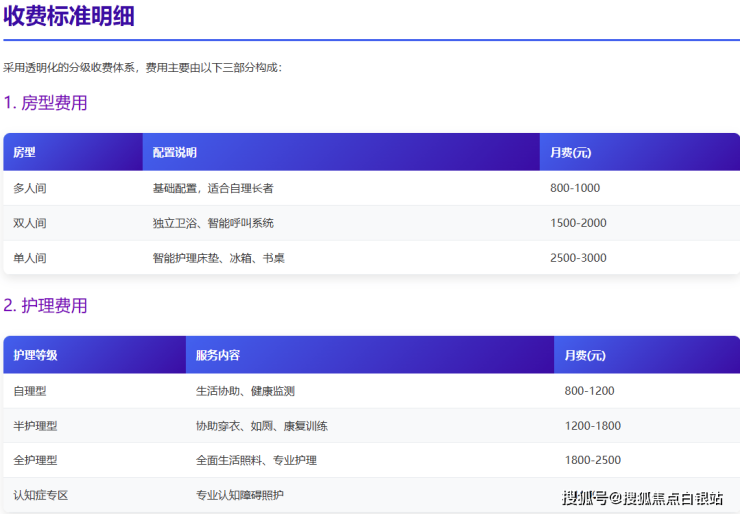740x514 pixels.
Task: Click 月费(元) header in the room type table
Action: 570,152
